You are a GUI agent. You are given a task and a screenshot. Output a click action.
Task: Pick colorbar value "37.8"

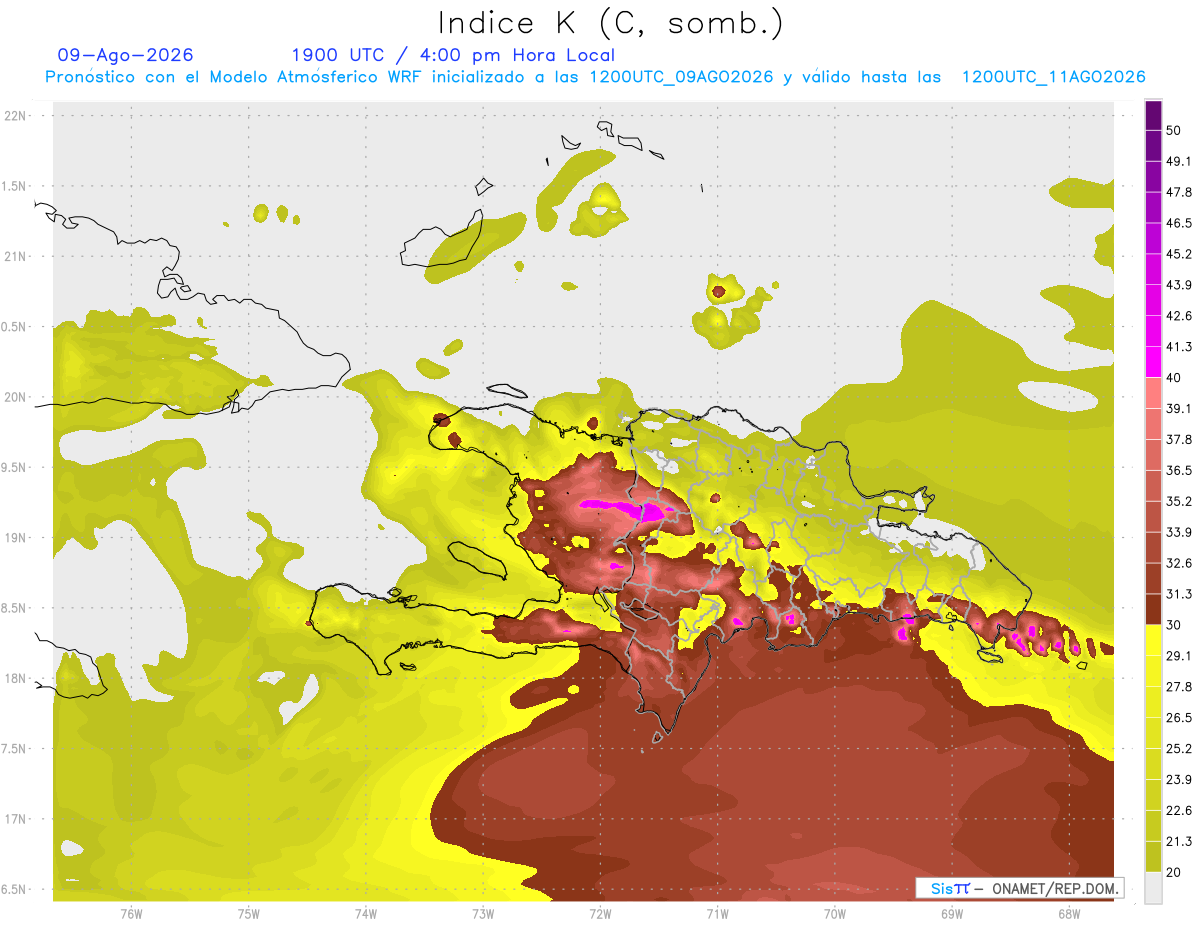pyautogui.click(x=1179, y=439)
